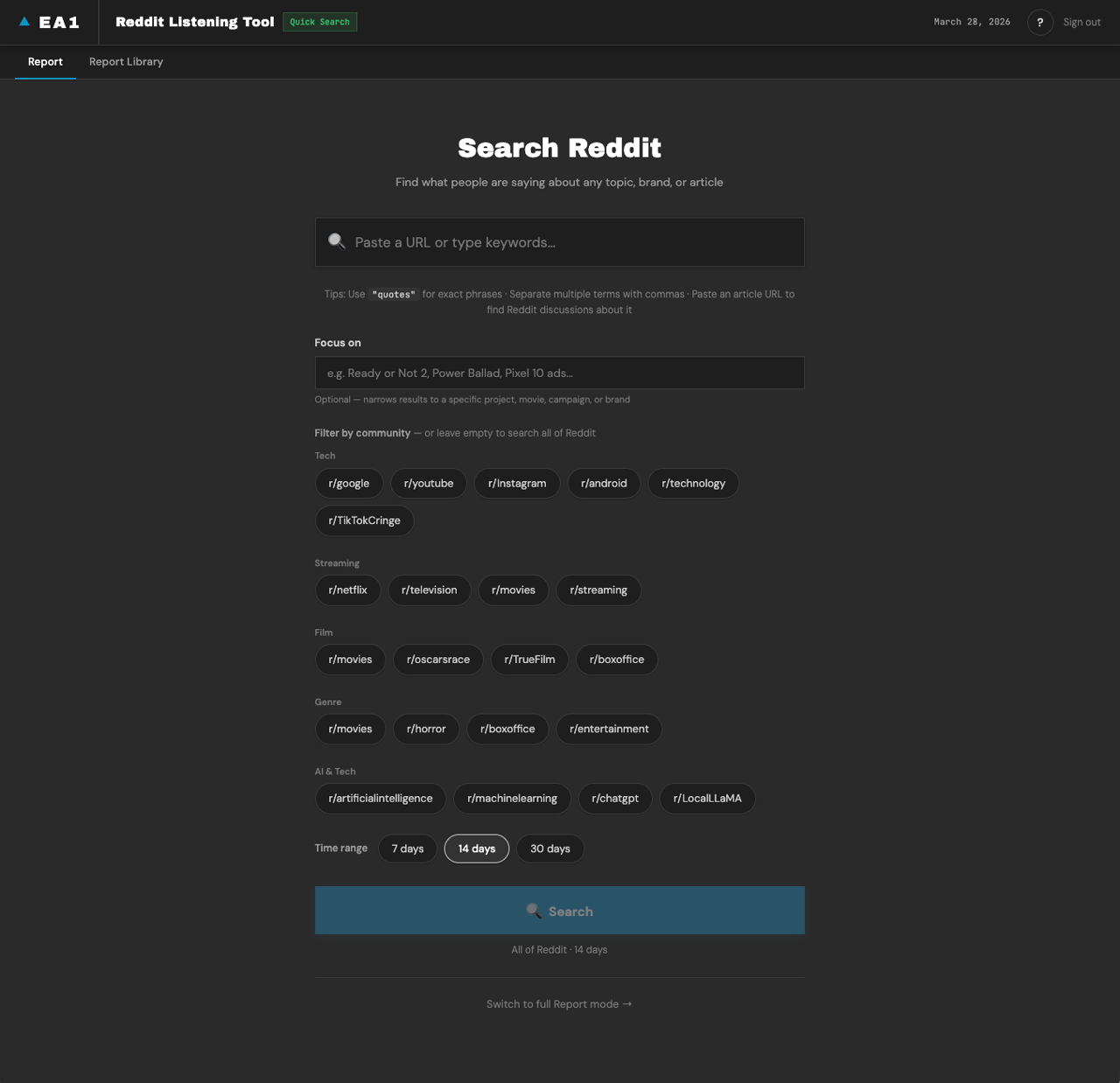
Task: Toggle the r/TikTokCringe filter chip
Action: [365, 521]
